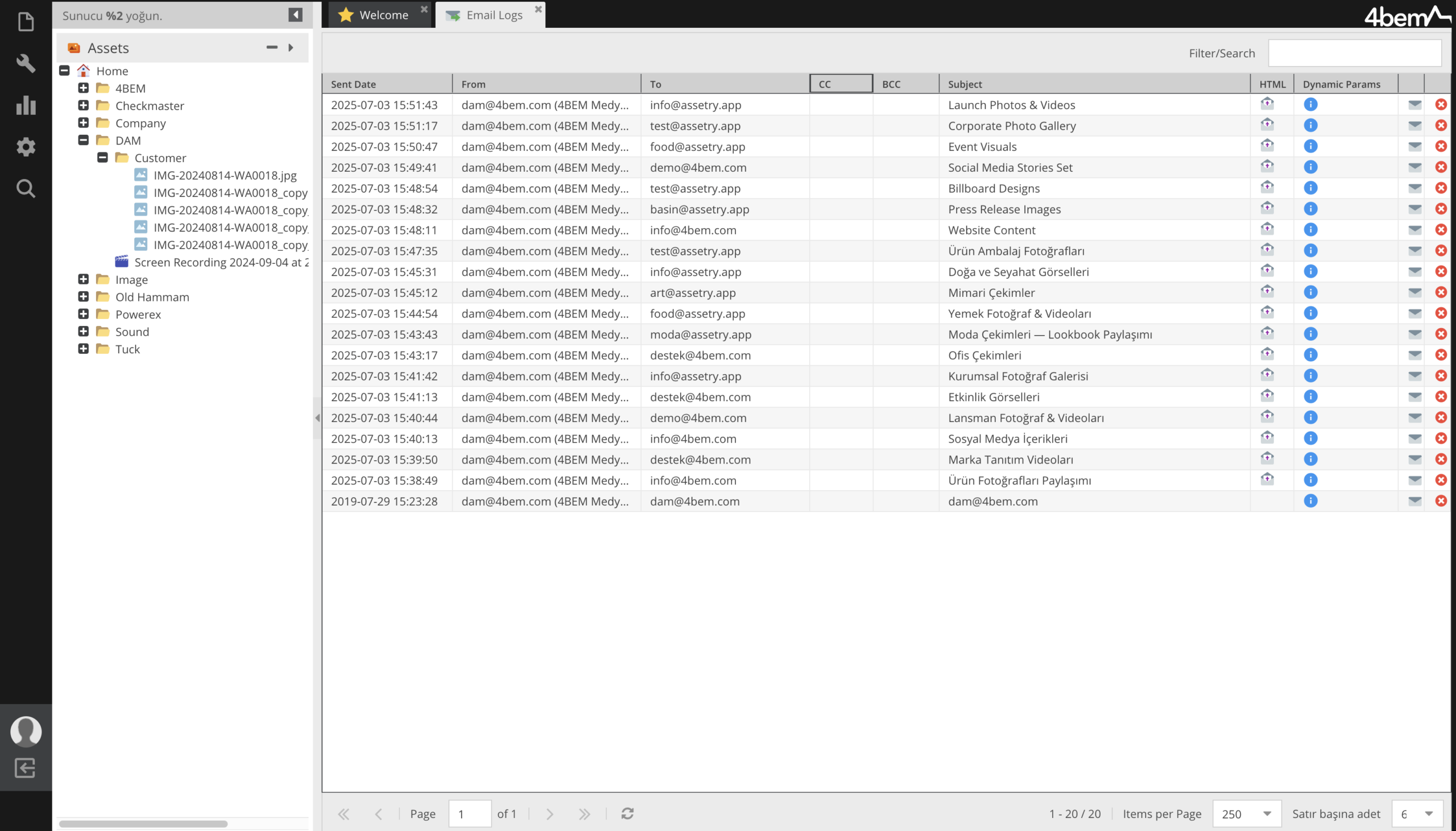
Task: Select the Powerex folder
Action: pyautogui.click(x=138, y=314)
